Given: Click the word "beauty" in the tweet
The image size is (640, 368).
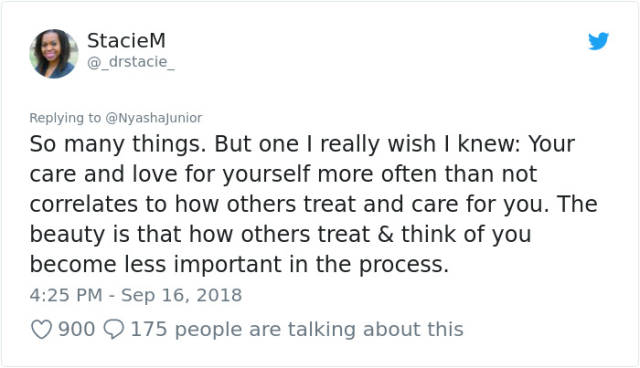Looking at the screenshot, I should pos(67,235).
